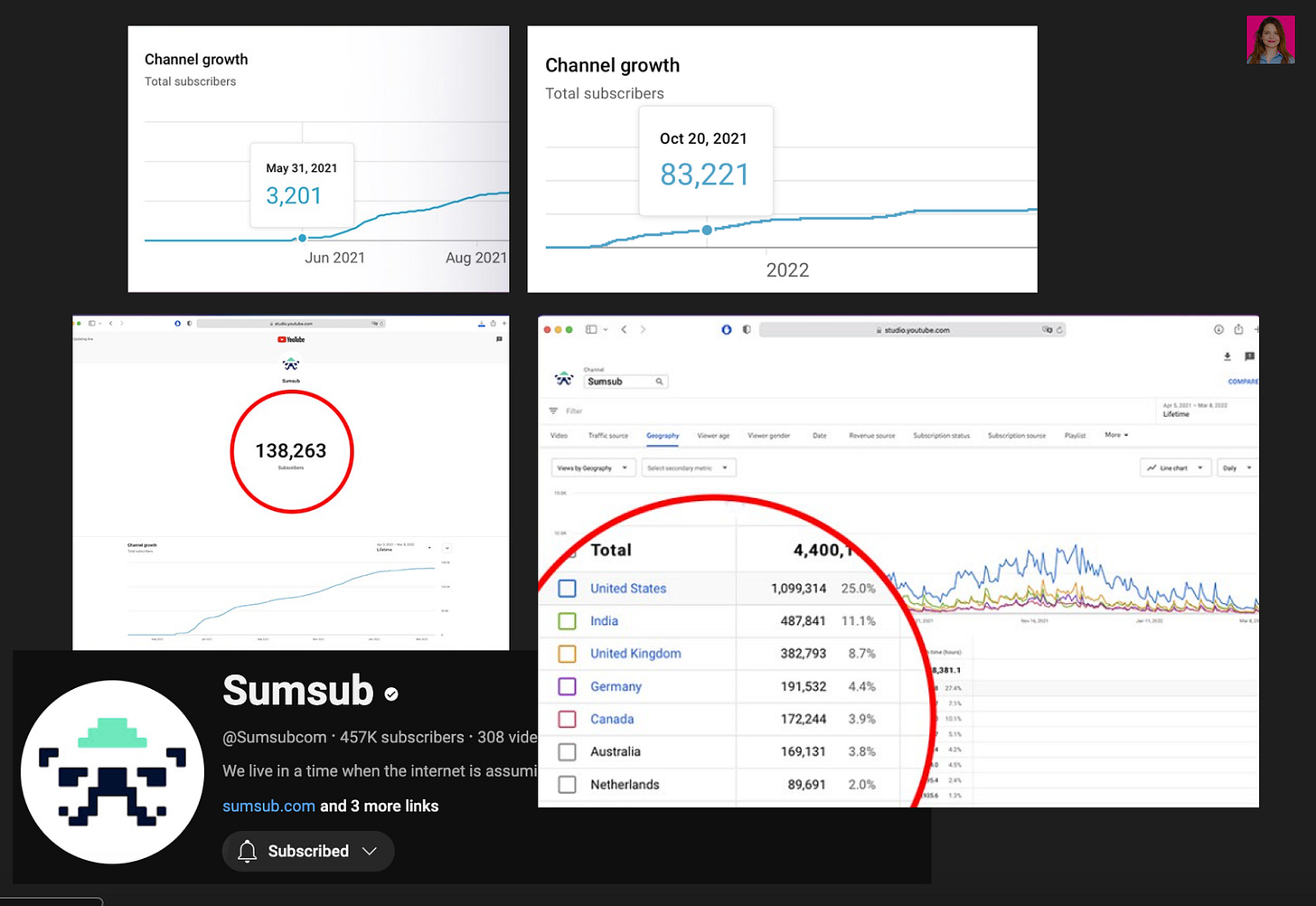Toggle Safari sidebar in Geography window
Screen dimensions: 1316x906
click(591, 330)
